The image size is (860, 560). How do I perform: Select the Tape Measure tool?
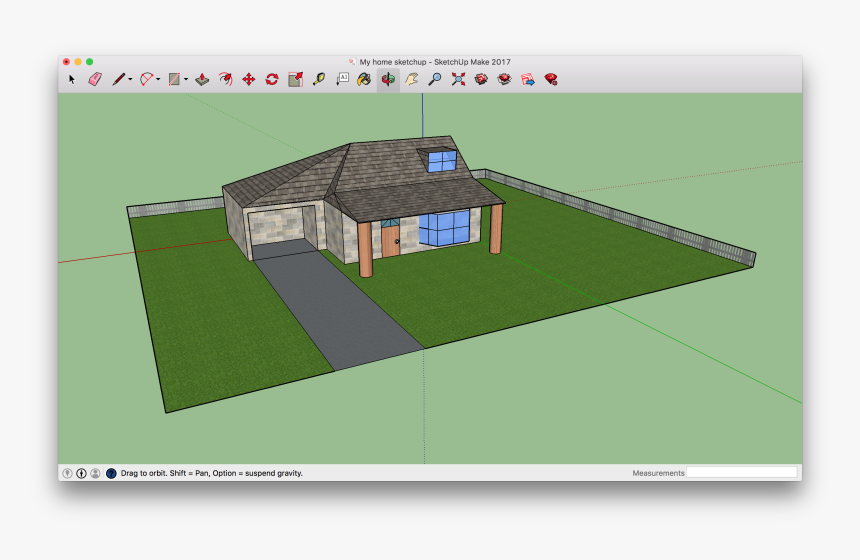tap(319, 79)
